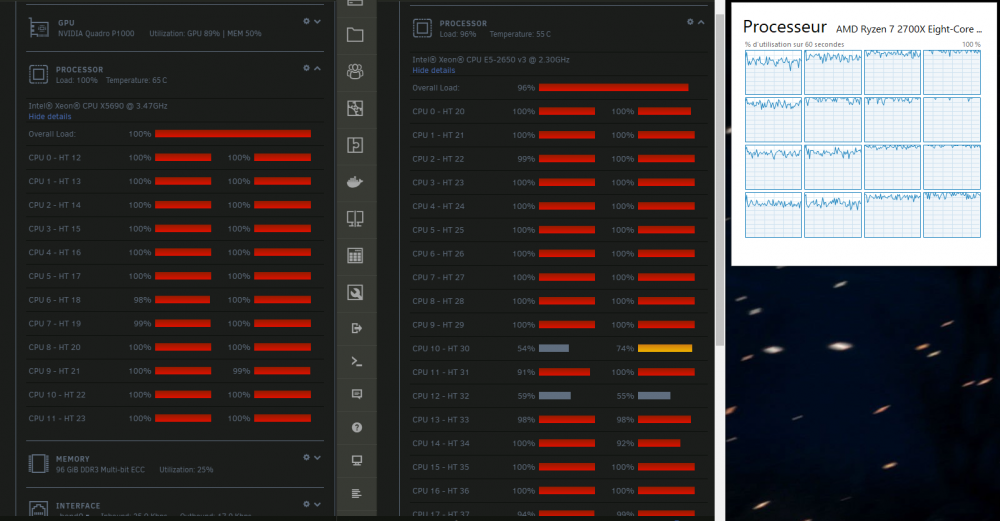Open the VMs dual-monitor sidebar icon
The image size is (1000, 521).
click(x=355, y=219)
